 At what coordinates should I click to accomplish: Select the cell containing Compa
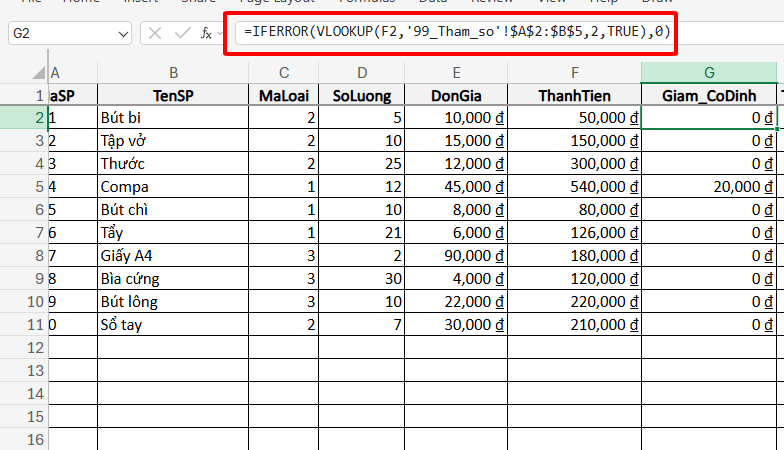173,186
